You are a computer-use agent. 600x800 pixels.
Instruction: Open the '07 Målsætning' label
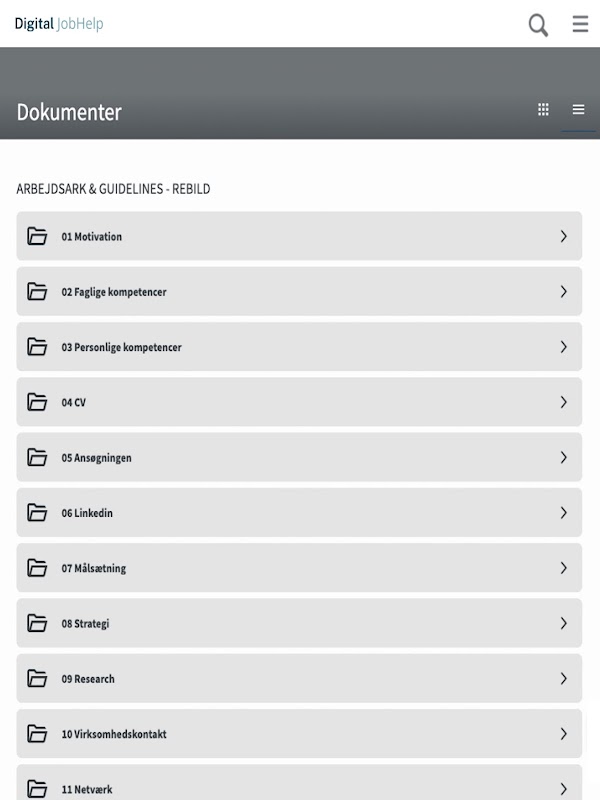pyautogui.click(x=93, y=568)
